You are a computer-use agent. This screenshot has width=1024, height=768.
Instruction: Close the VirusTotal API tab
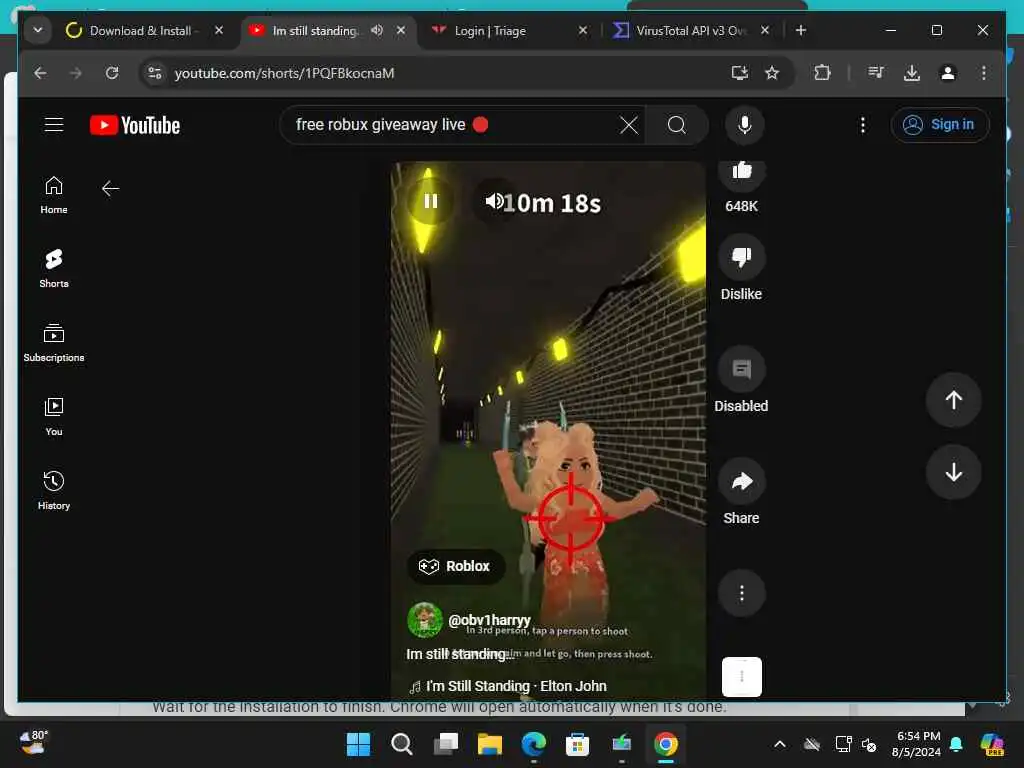click(x=765, y=31)
